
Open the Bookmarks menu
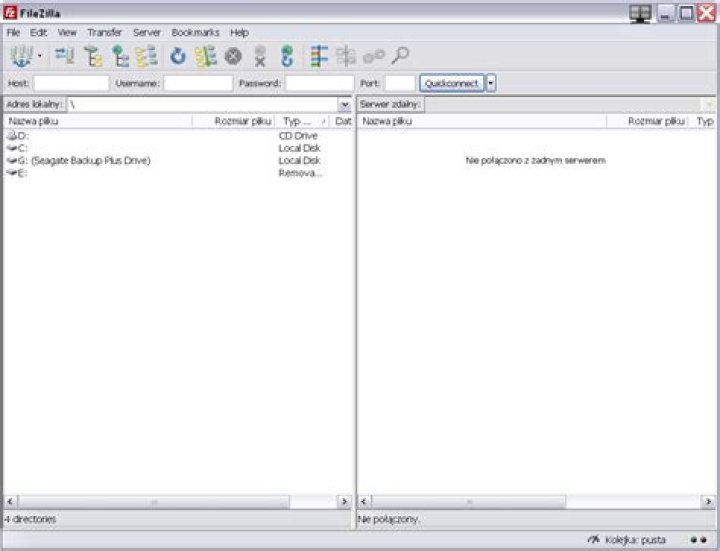point(195,33)
